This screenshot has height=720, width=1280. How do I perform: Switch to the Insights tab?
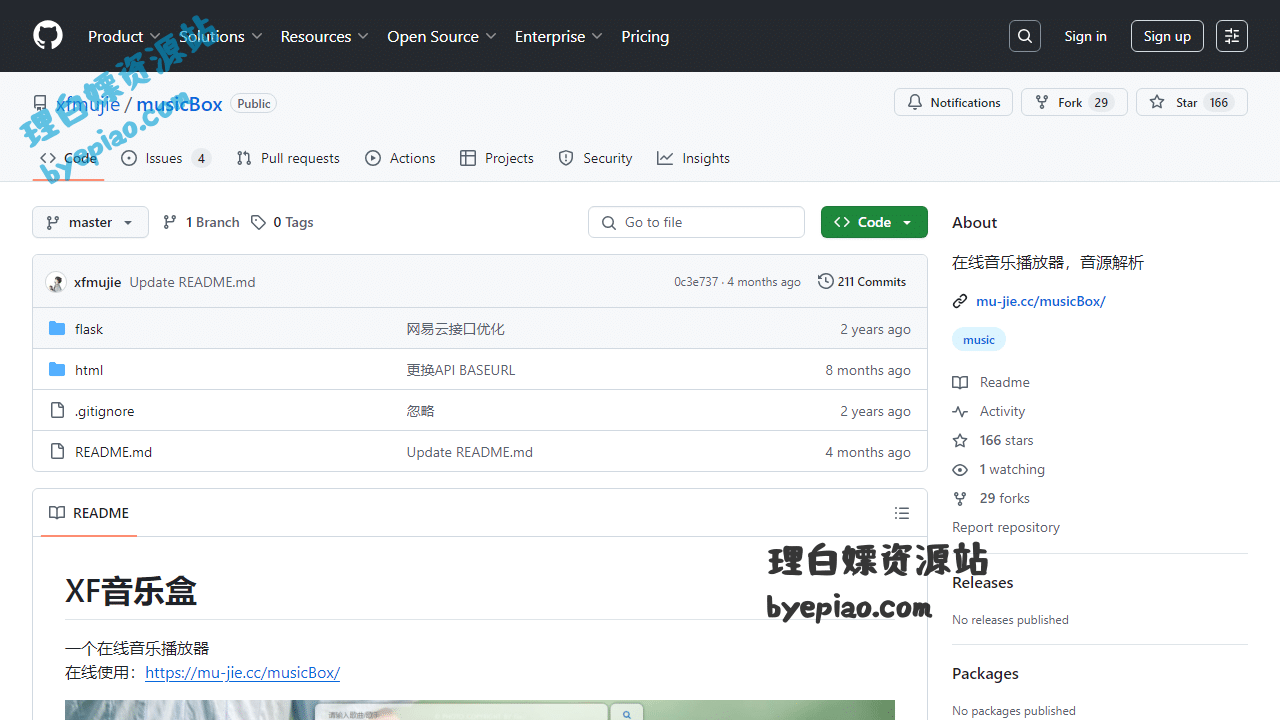(693, 158)
